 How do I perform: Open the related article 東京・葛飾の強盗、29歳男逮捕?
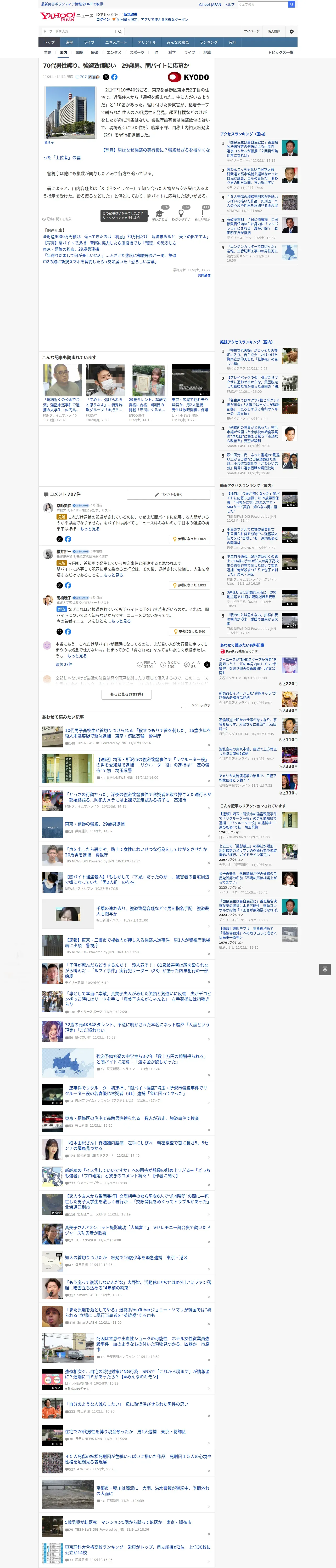point(71,249)
